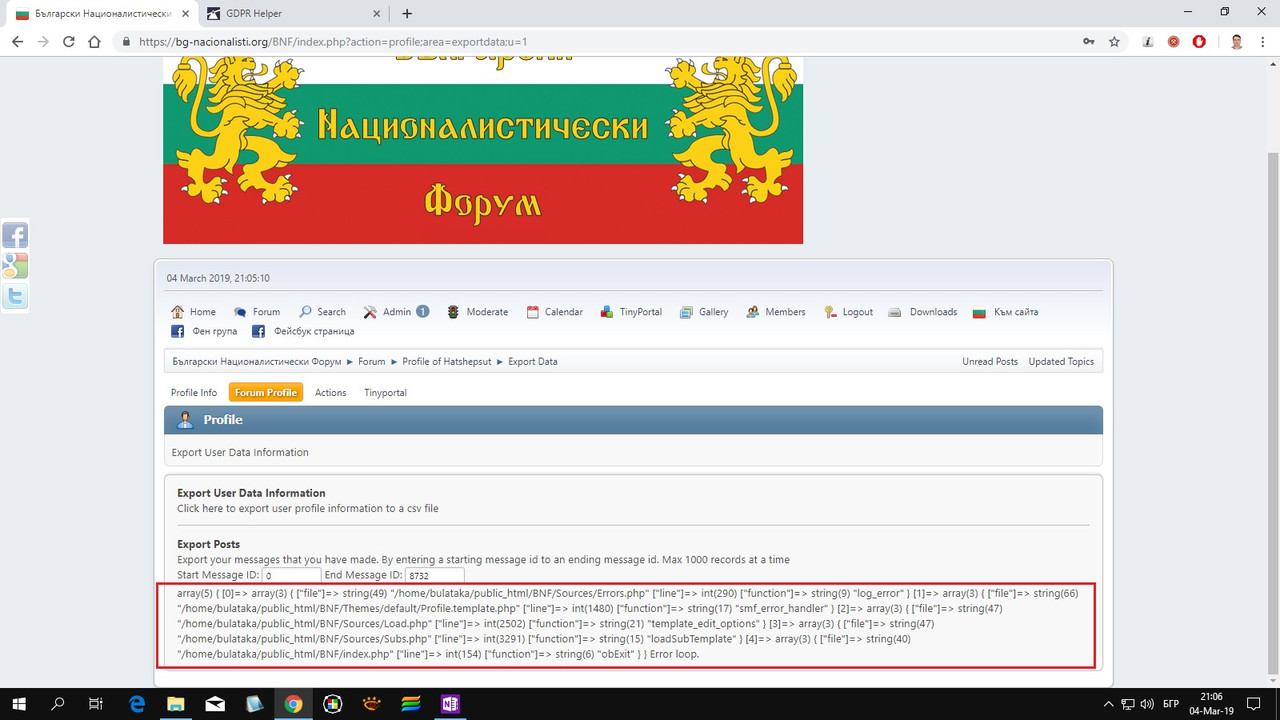
Task: Switch to the Profile Info tab
Action: point(194,393)
